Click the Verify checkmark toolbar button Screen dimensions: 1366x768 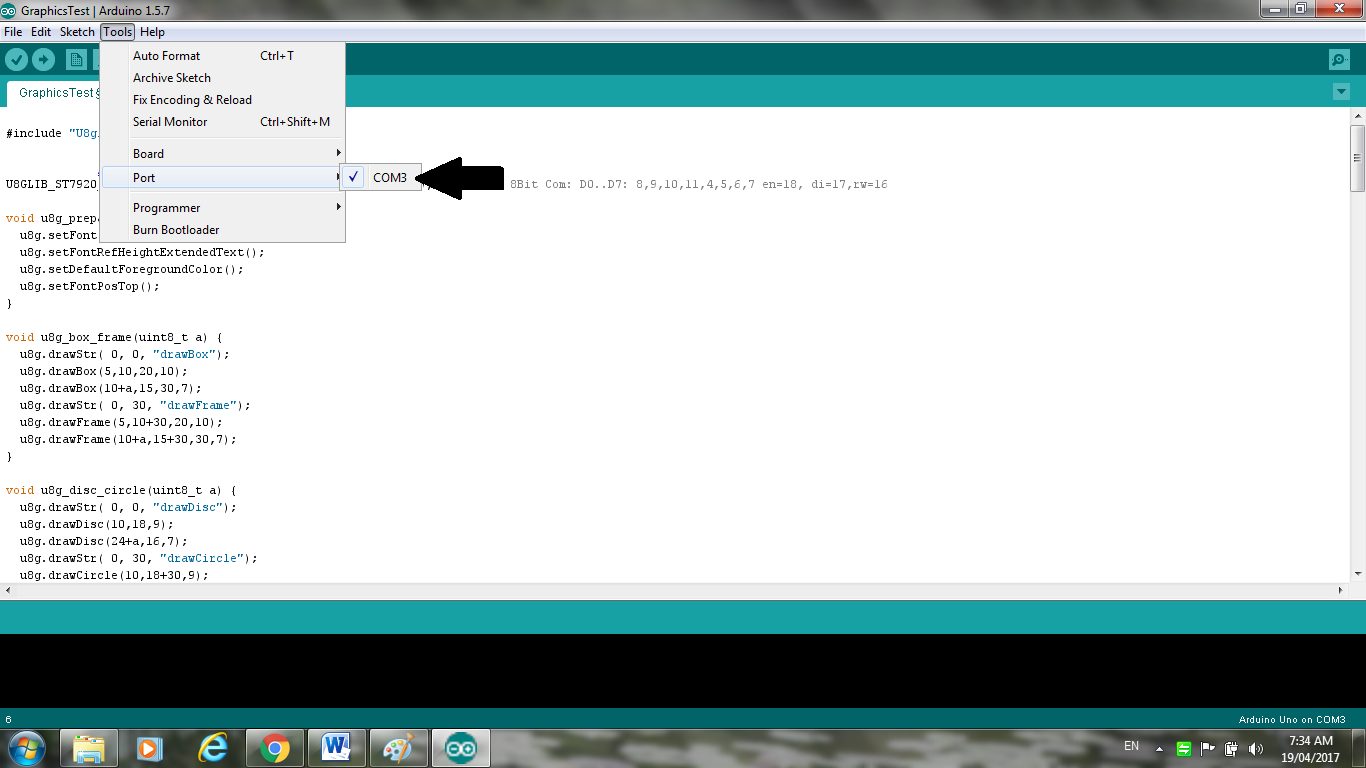[16, 60]
